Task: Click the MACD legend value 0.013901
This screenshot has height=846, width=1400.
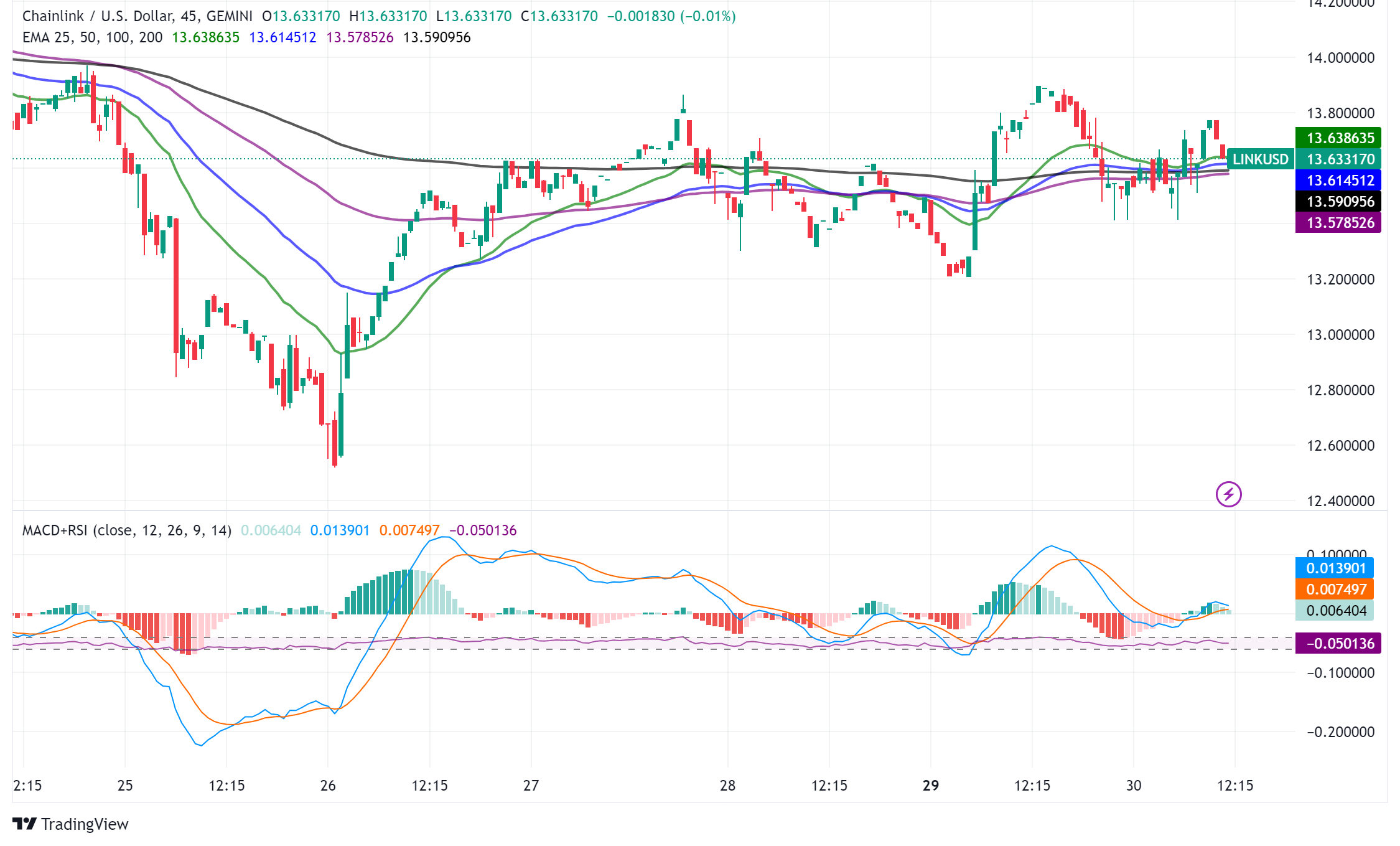Action: pyautogui.click(x=340, y=530)
